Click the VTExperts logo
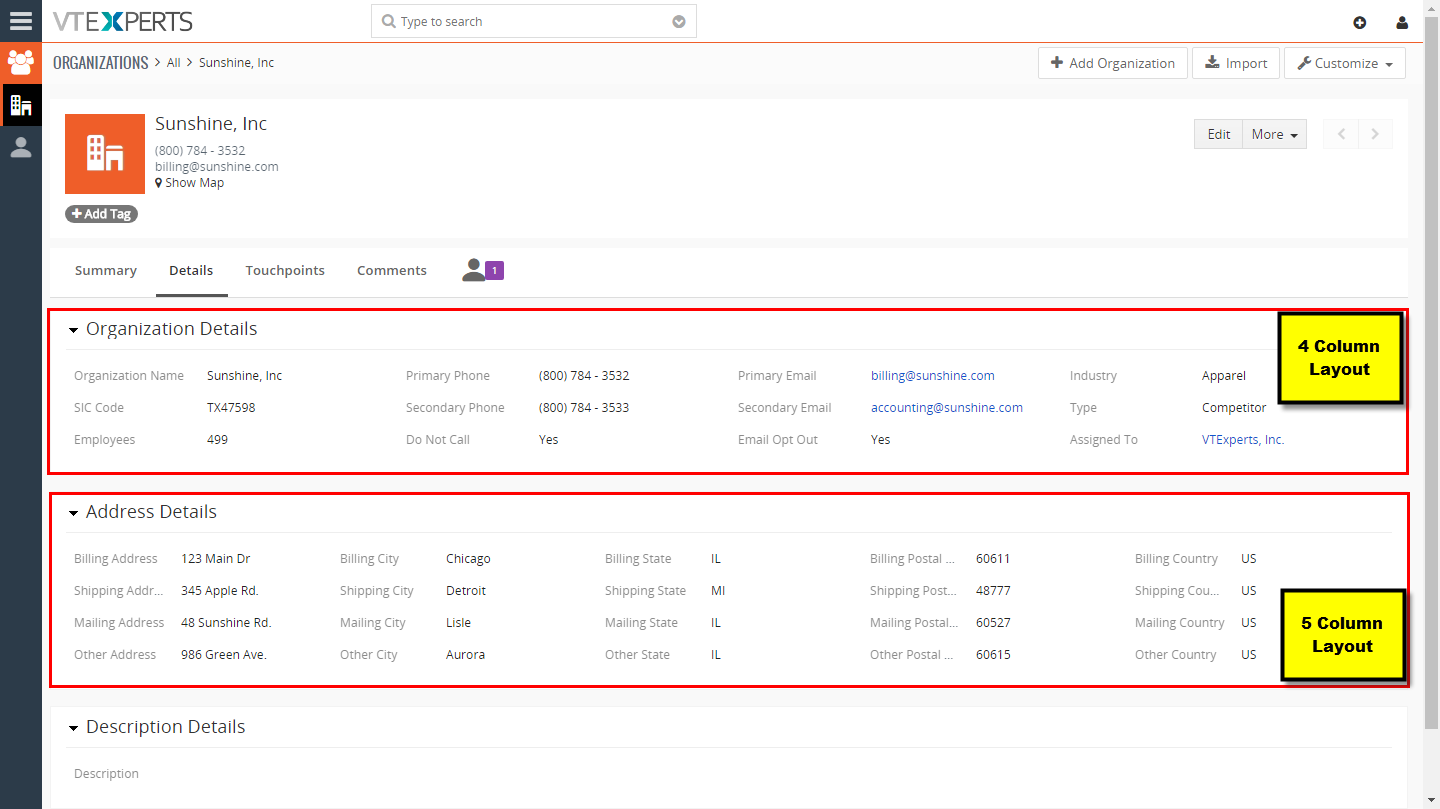This screenshot has height=809, width=1440. [123, 21]
